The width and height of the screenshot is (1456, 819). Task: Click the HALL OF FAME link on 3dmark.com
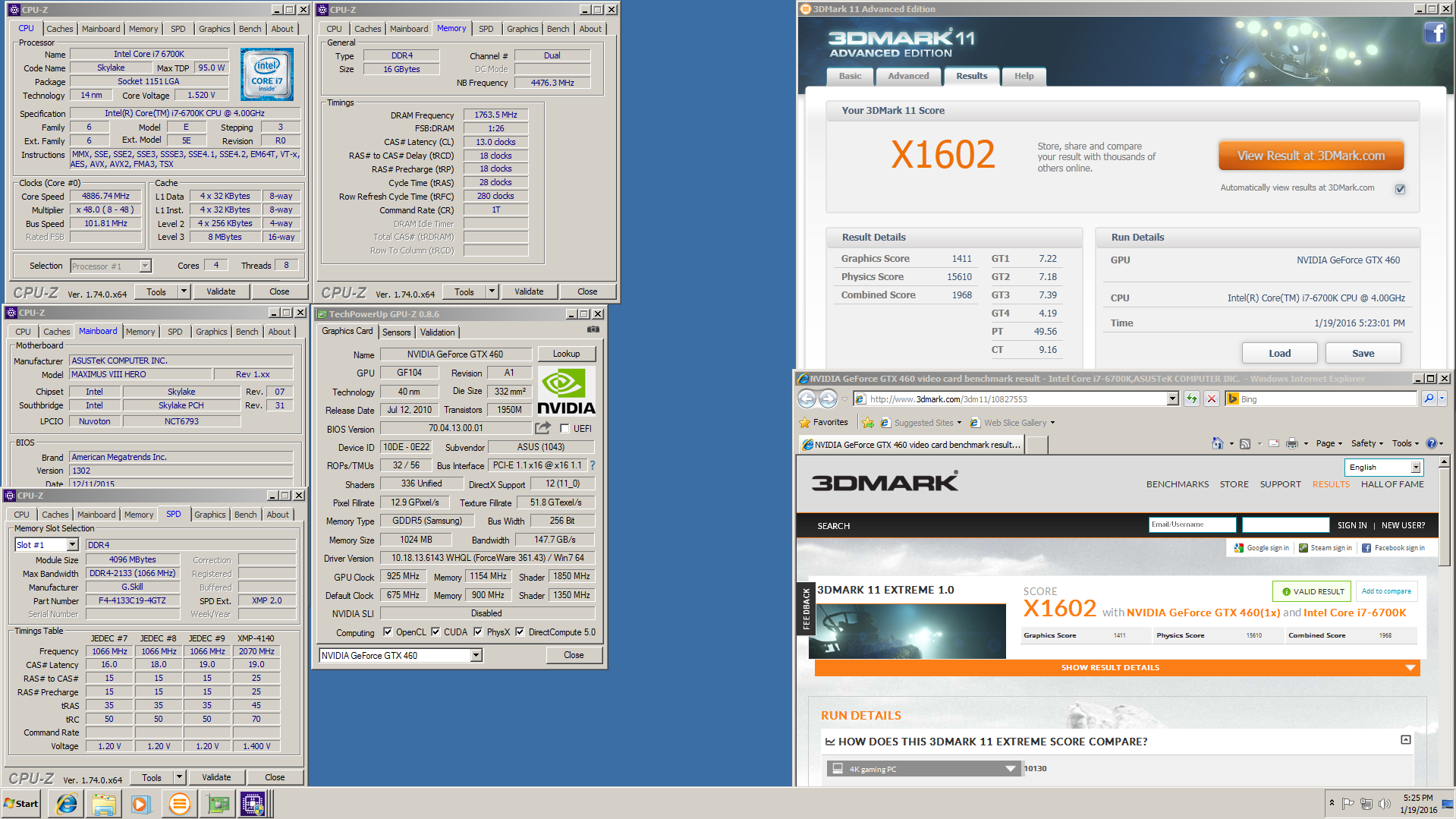1392,484
